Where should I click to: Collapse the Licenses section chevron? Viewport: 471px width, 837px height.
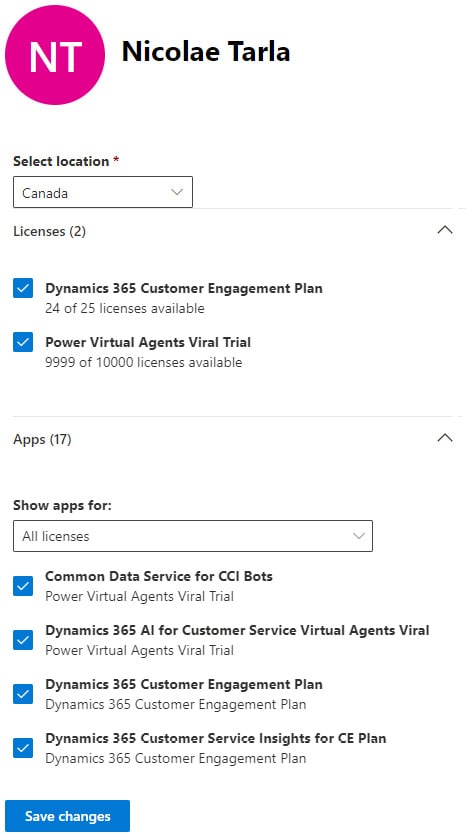[445, 230]
